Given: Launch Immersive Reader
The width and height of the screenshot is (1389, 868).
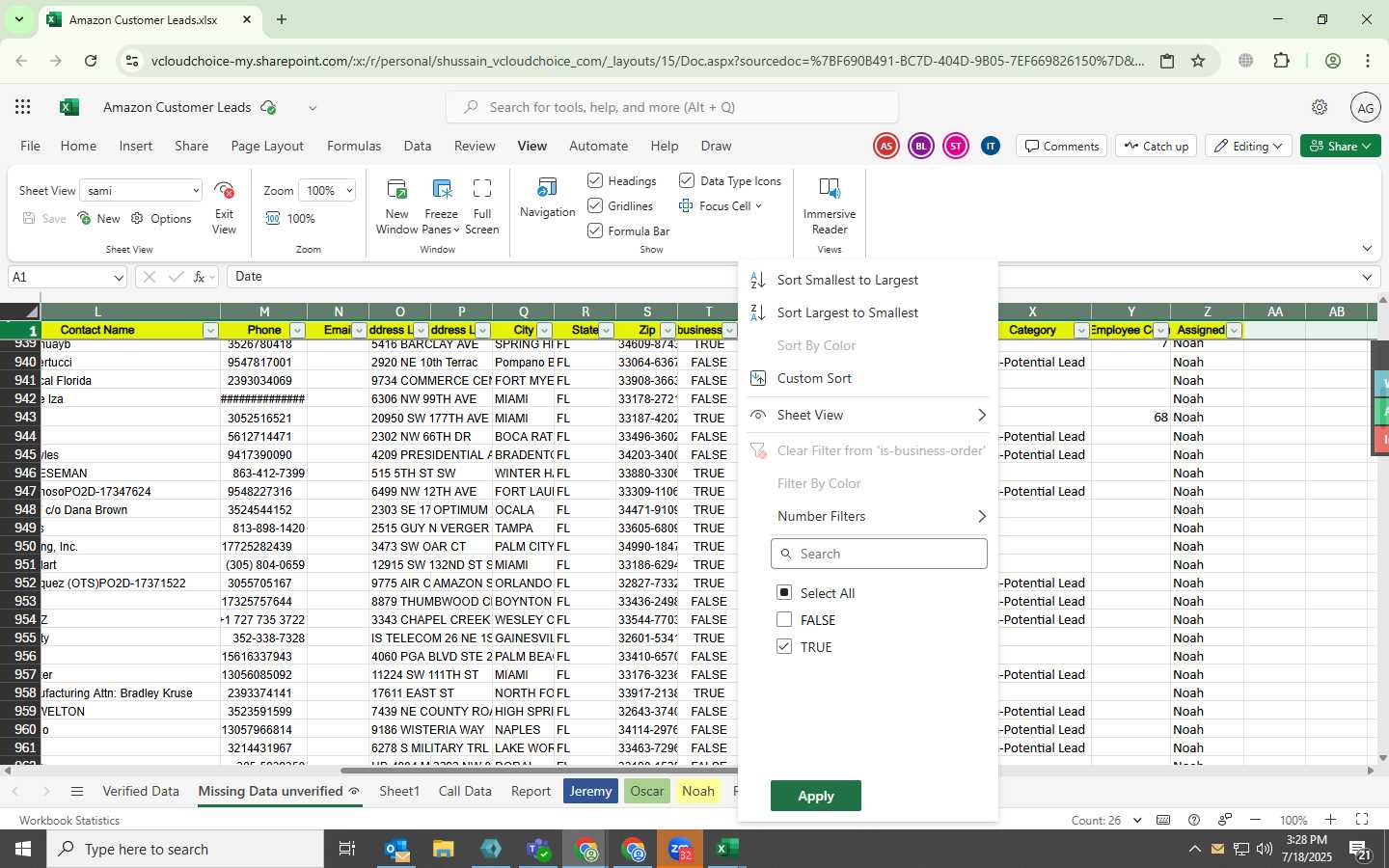Looking at the screenshot, I should point(830,205).
